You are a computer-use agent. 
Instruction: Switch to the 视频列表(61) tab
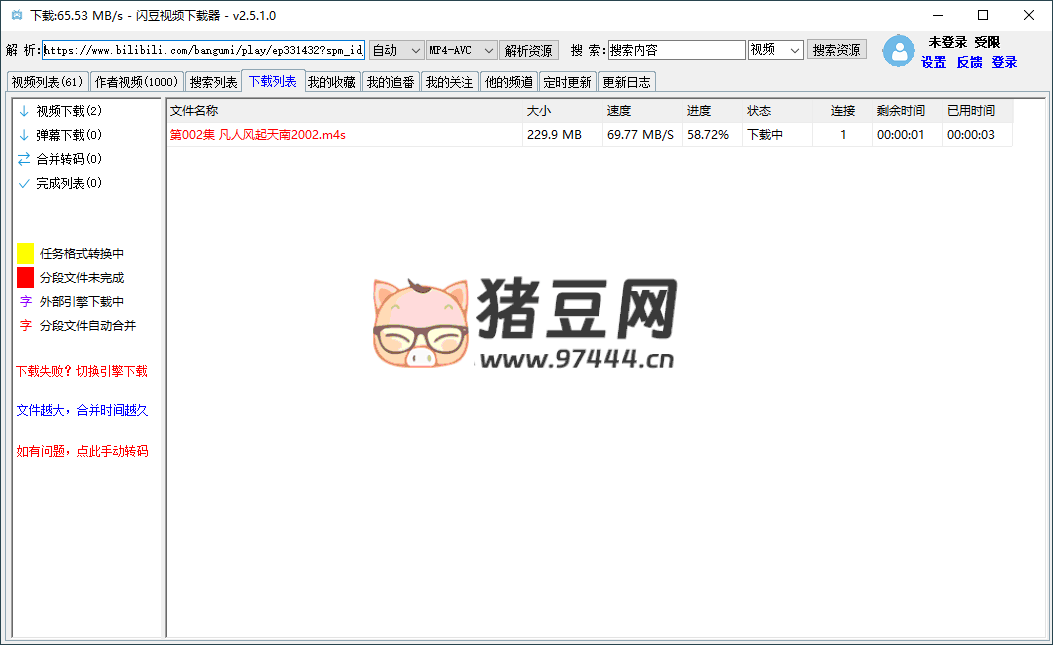pos(47,82)
